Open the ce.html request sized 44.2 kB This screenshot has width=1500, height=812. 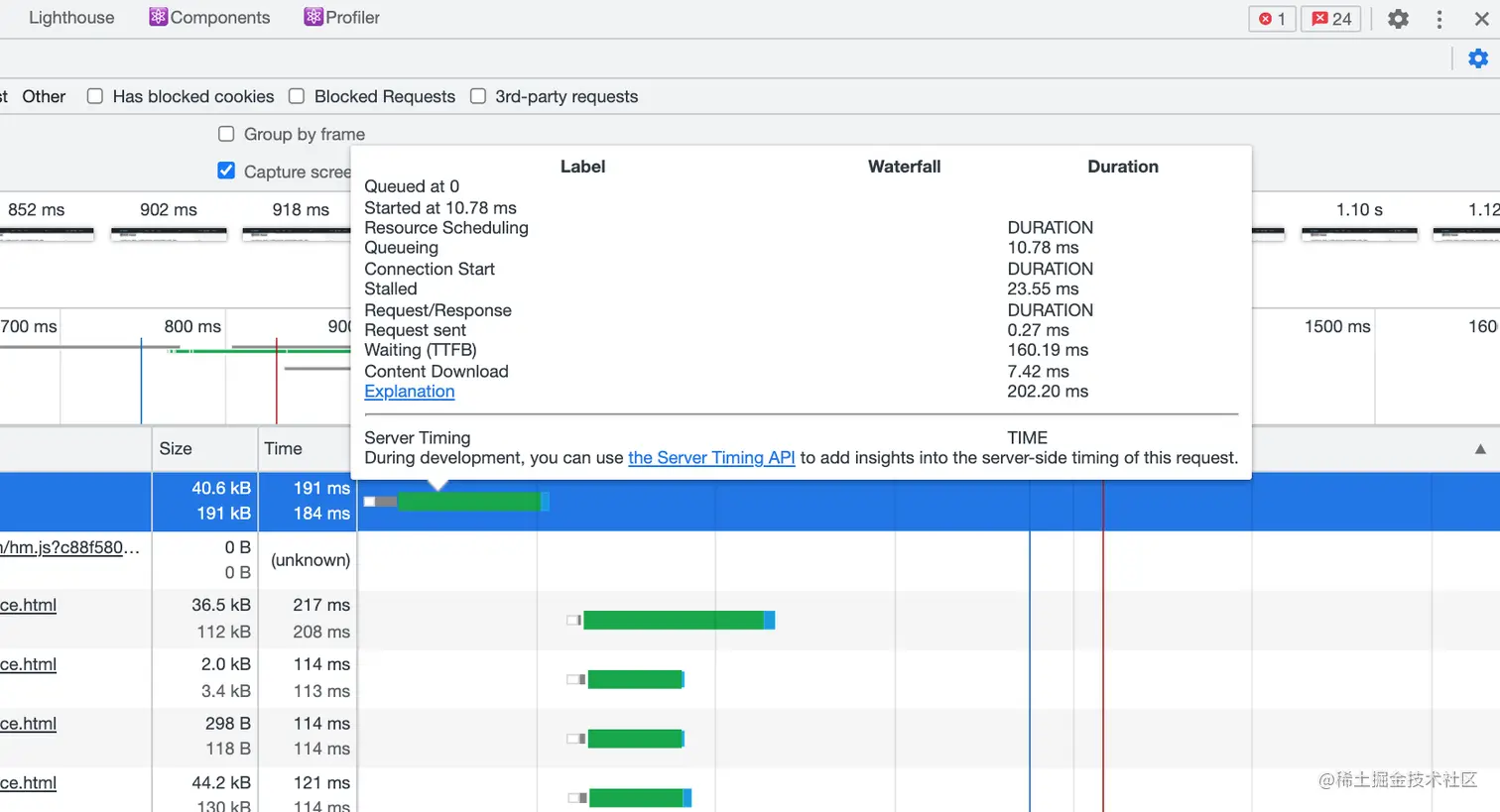click(28, 783)
